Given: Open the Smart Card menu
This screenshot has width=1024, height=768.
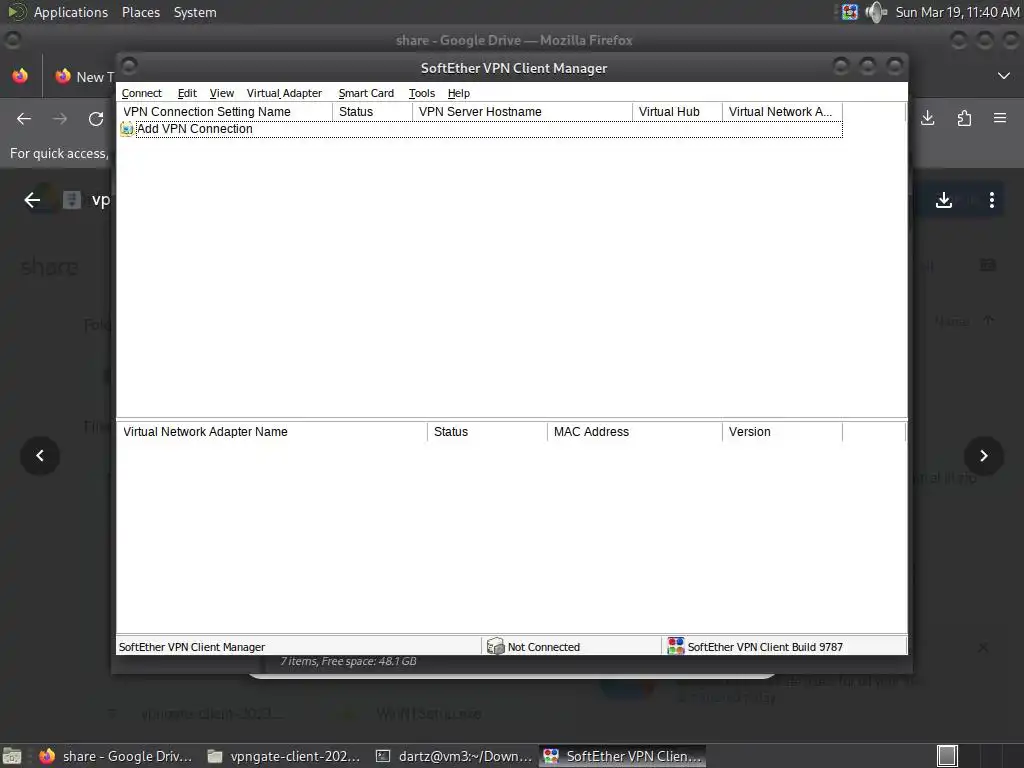Looking at the screenshot, I should click(x=366, y=93).
